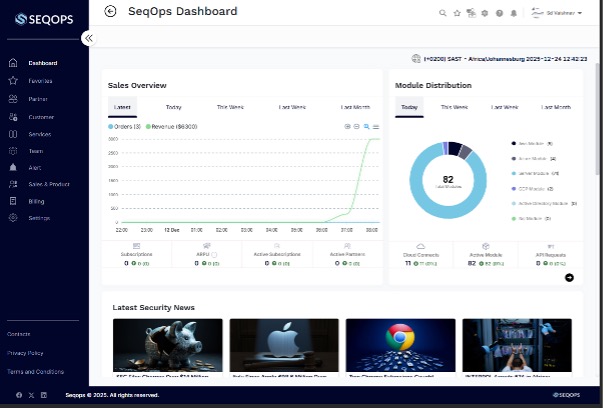Open search from the header magnifier icon
Viewport: 604px width, 408px height.
coord(443,13)
